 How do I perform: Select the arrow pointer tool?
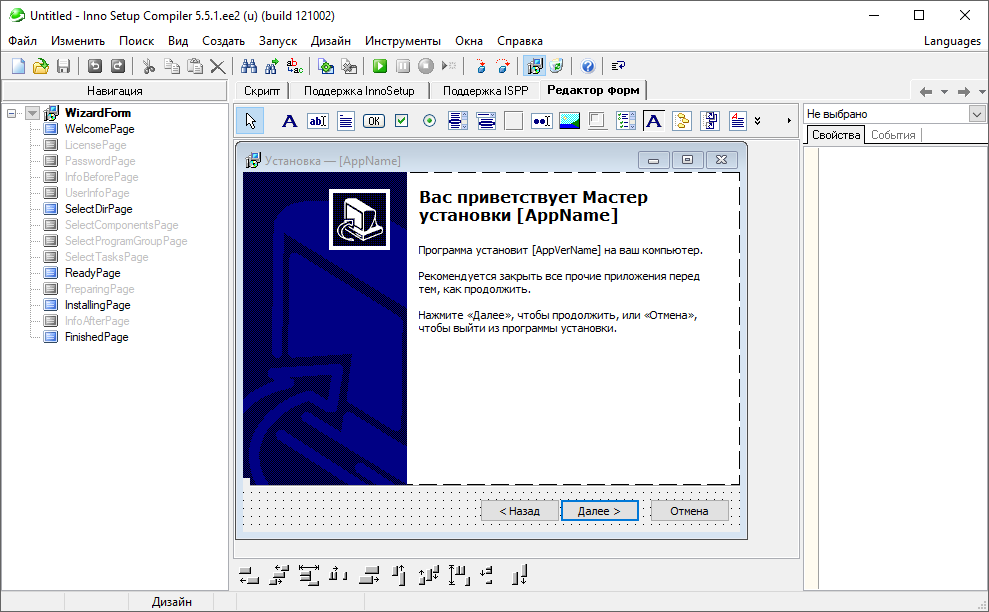click(x=250, y=121)
